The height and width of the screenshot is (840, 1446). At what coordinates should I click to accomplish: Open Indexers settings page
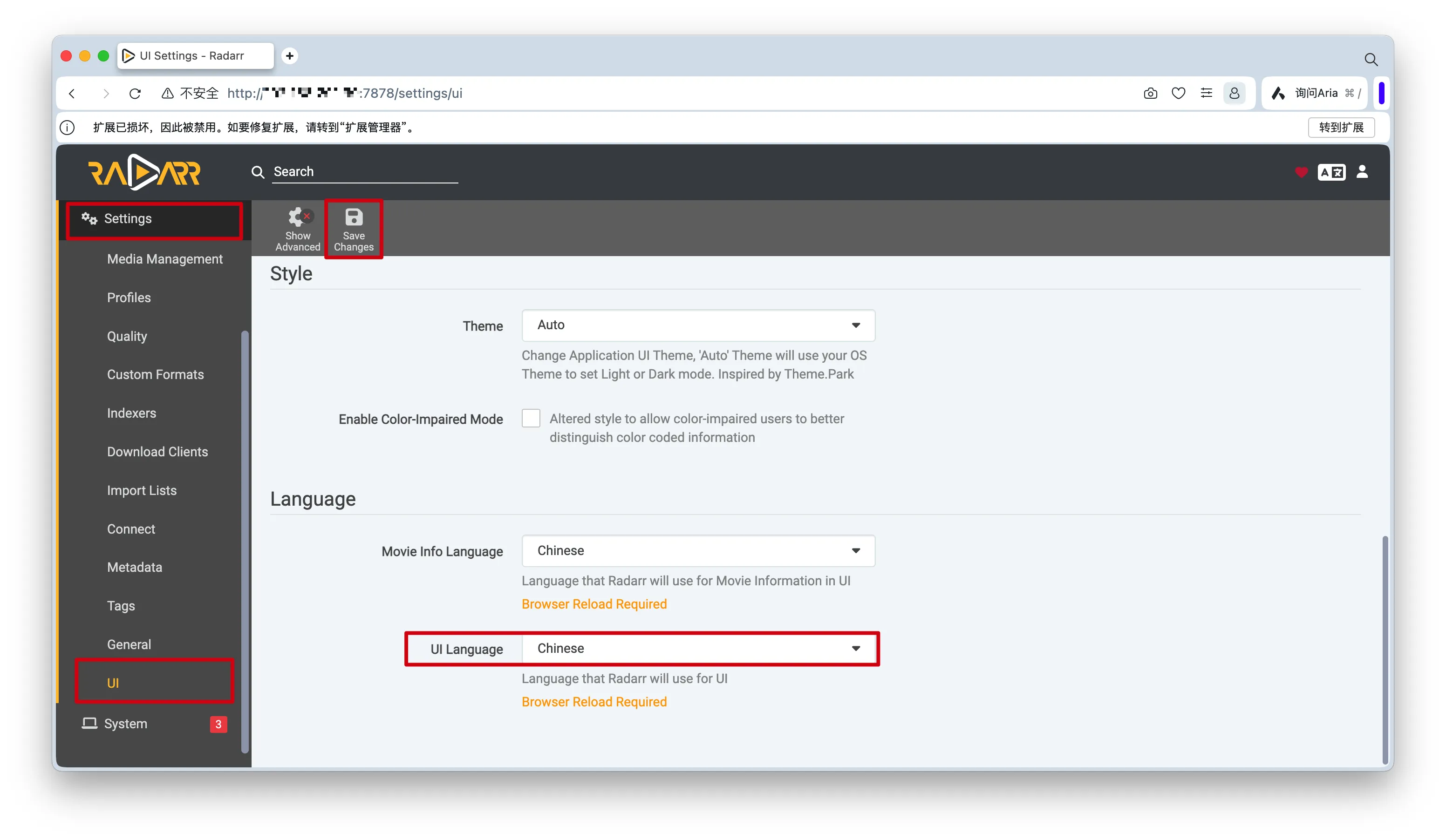131,413
